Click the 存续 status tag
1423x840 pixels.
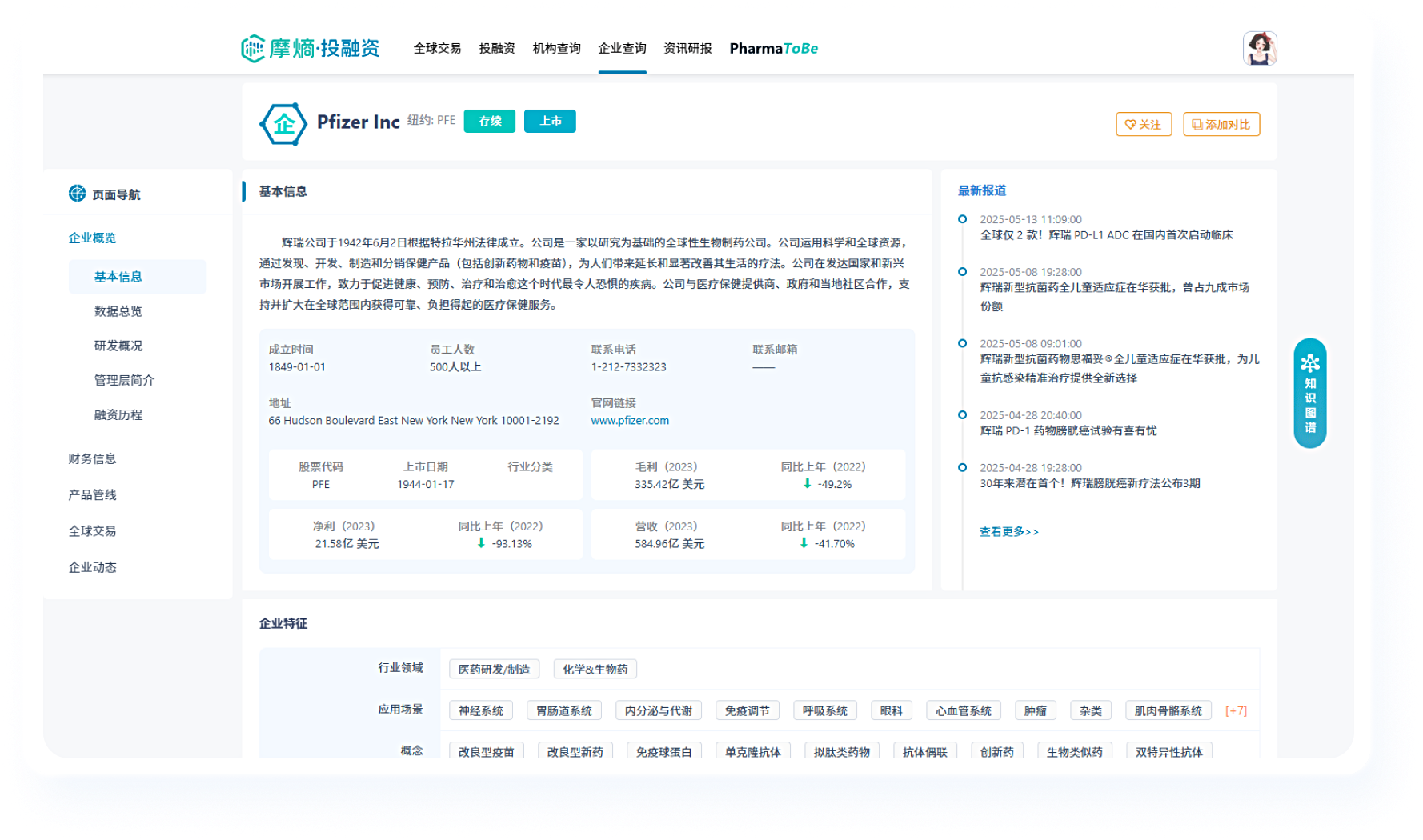pos(490,121)
